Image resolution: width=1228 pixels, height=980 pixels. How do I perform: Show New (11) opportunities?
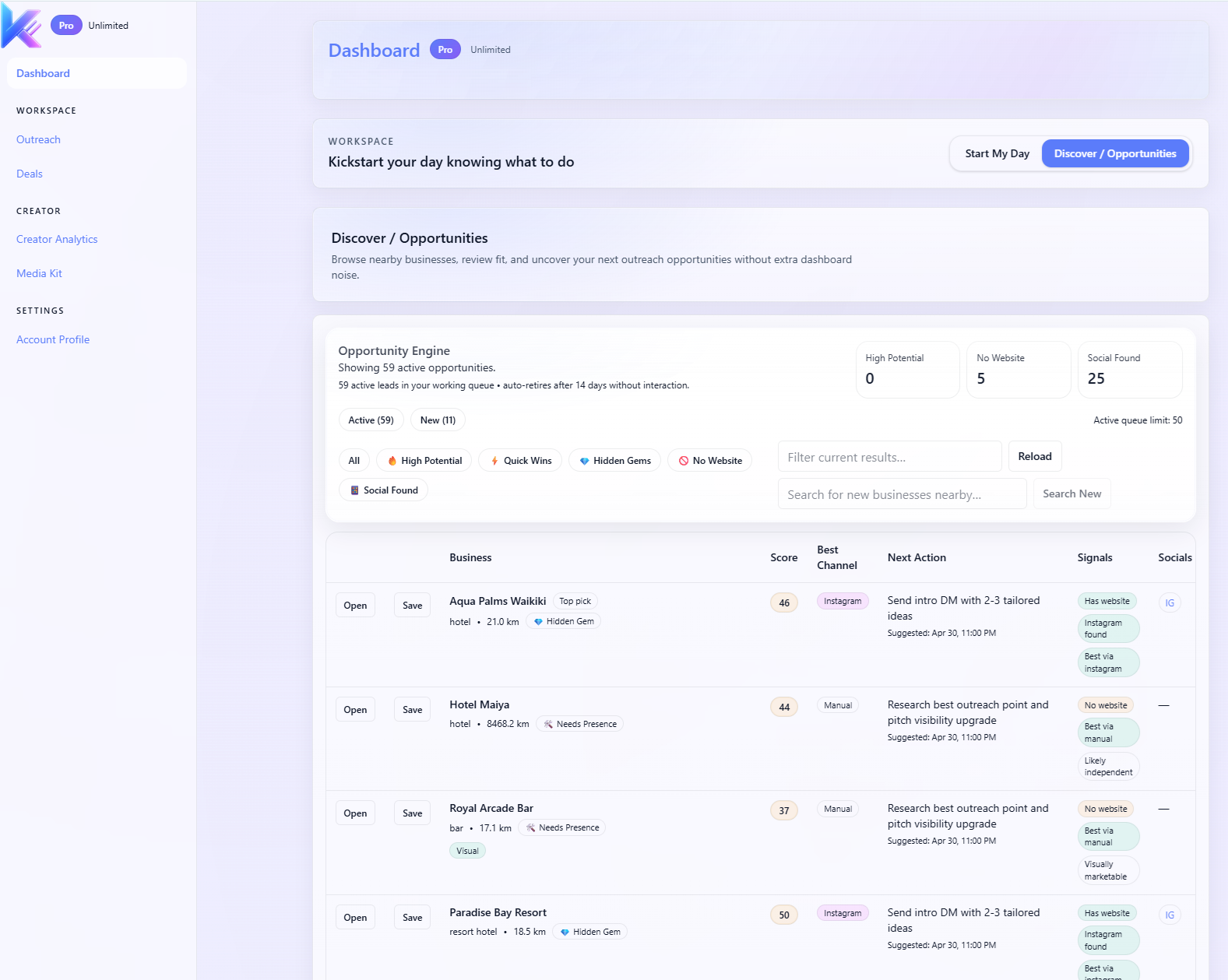pyautogui.click(x=438, y=420)
